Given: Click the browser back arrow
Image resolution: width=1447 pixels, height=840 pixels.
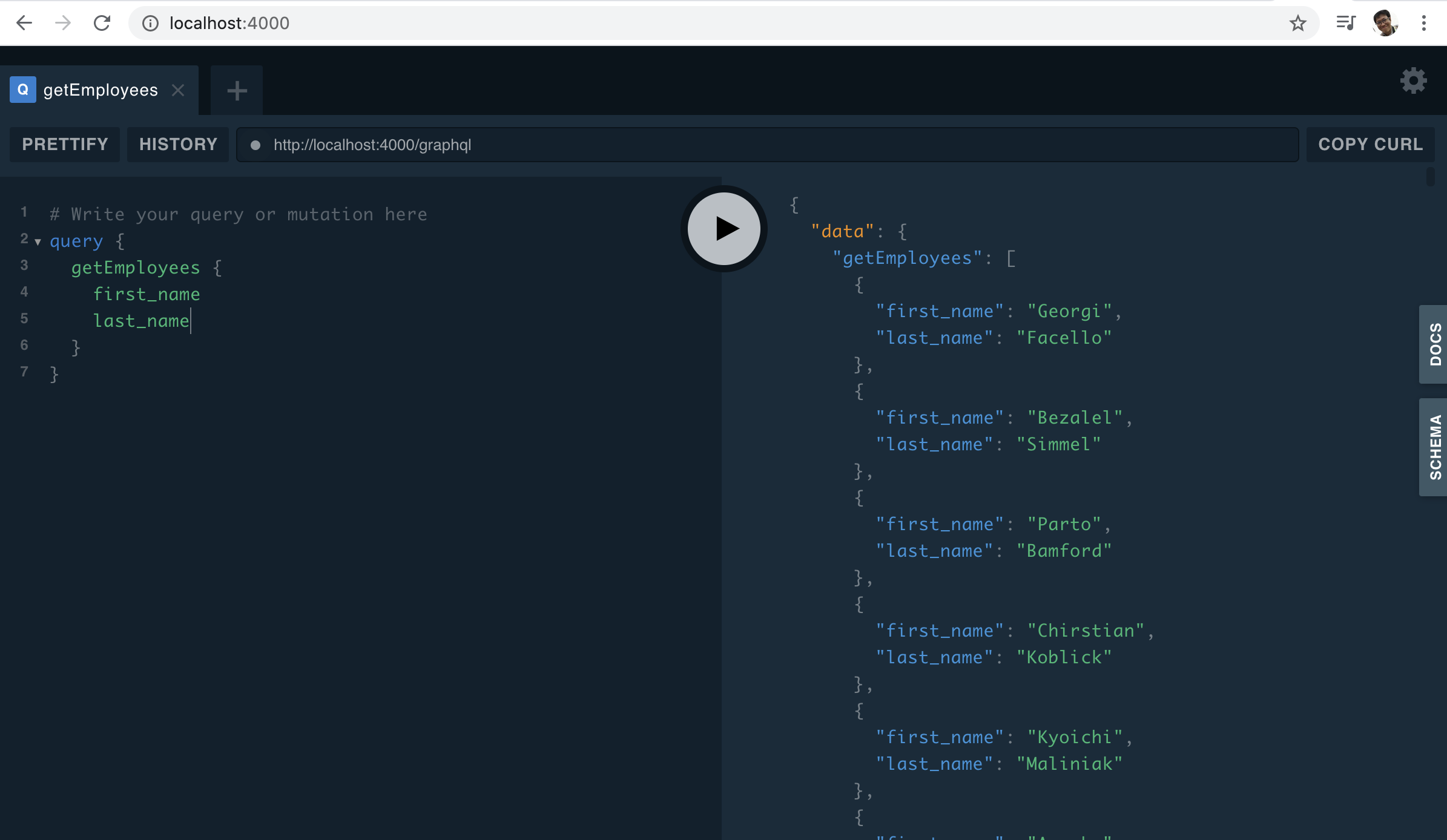Looking at the screenshot, I should pos(24,23).
